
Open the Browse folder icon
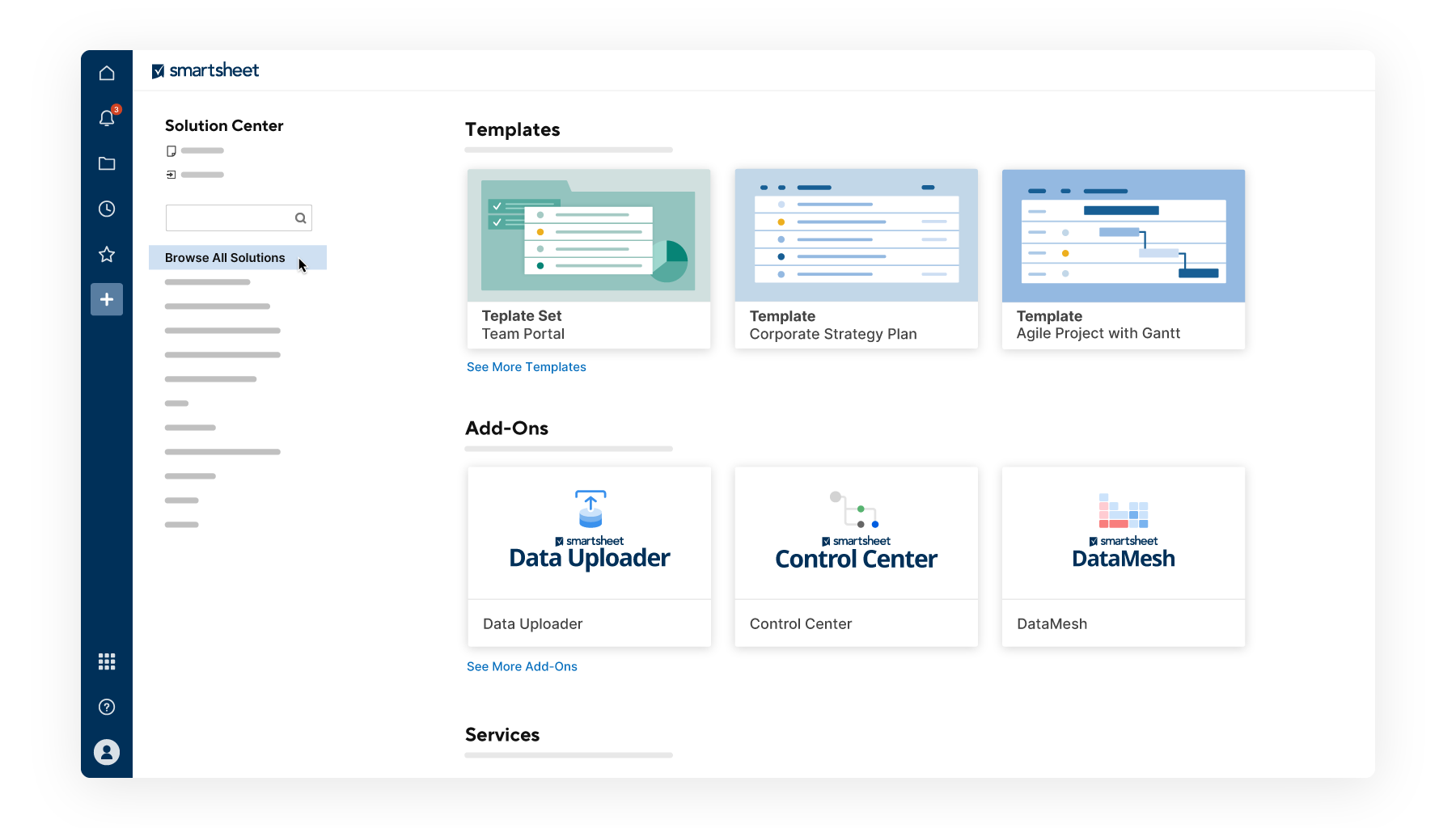coord(107,163)
